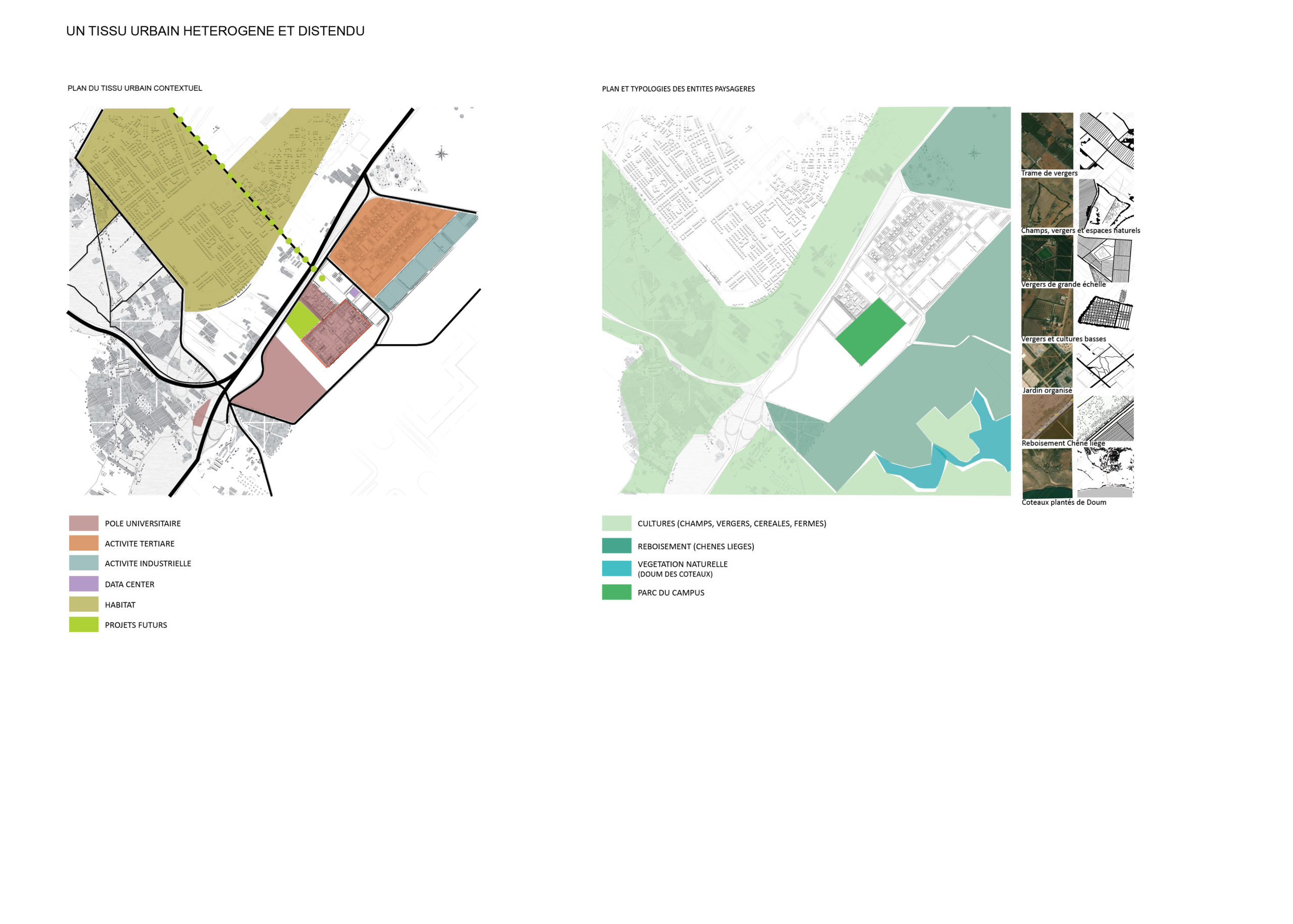The width and height of the screenshot is (1293, 924).
Task: Click the Activite Industrielle legend swatch
Action: coord(84,563)
